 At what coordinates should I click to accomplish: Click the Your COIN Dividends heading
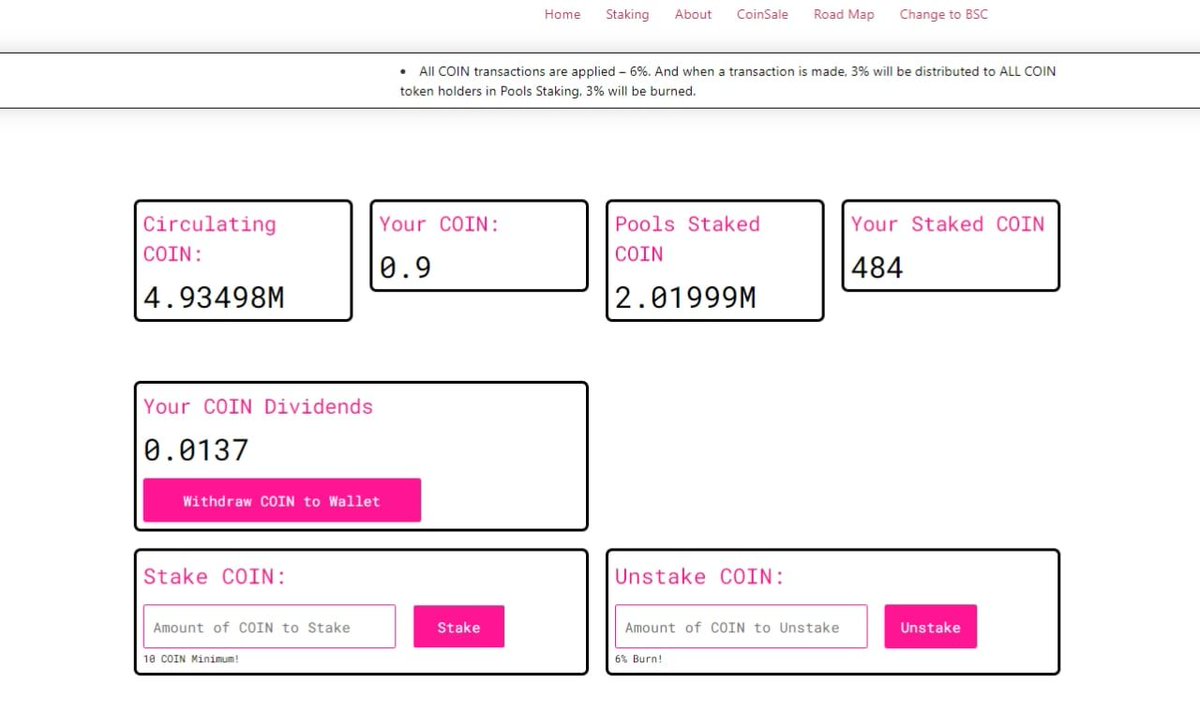click(258, 407)
